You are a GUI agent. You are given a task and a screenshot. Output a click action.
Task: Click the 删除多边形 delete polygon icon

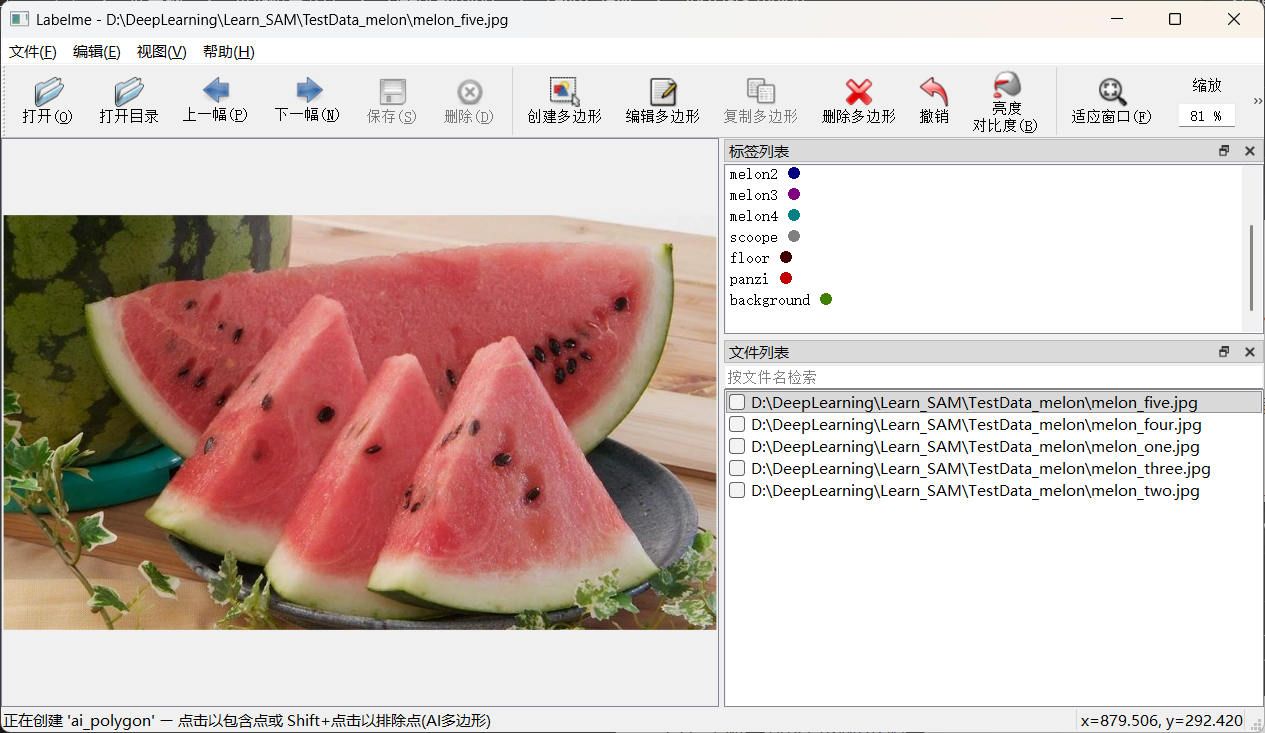[858, 100]
